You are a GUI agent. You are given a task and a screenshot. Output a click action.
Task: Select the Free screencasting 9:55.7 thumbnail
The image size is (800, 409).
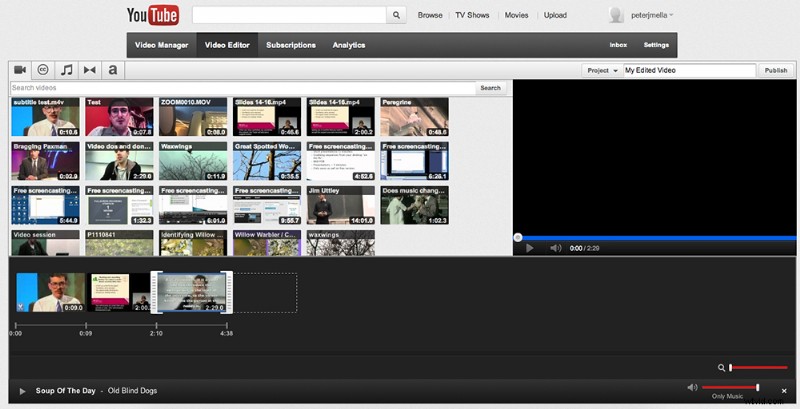pos(267,206)
